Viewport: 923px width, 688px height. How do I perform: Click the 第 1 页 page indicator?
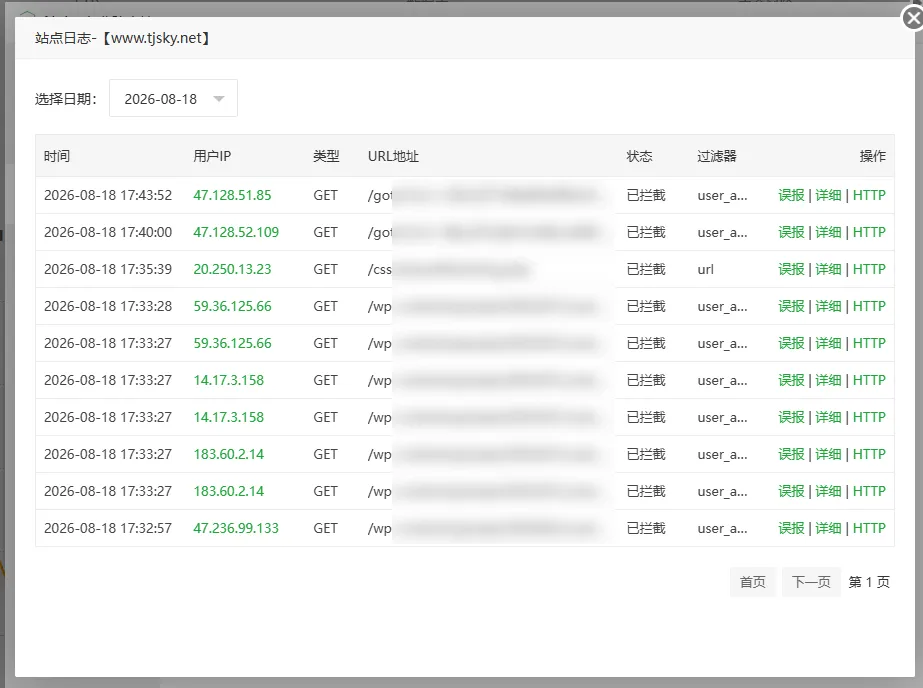click(x=869, y=582)
